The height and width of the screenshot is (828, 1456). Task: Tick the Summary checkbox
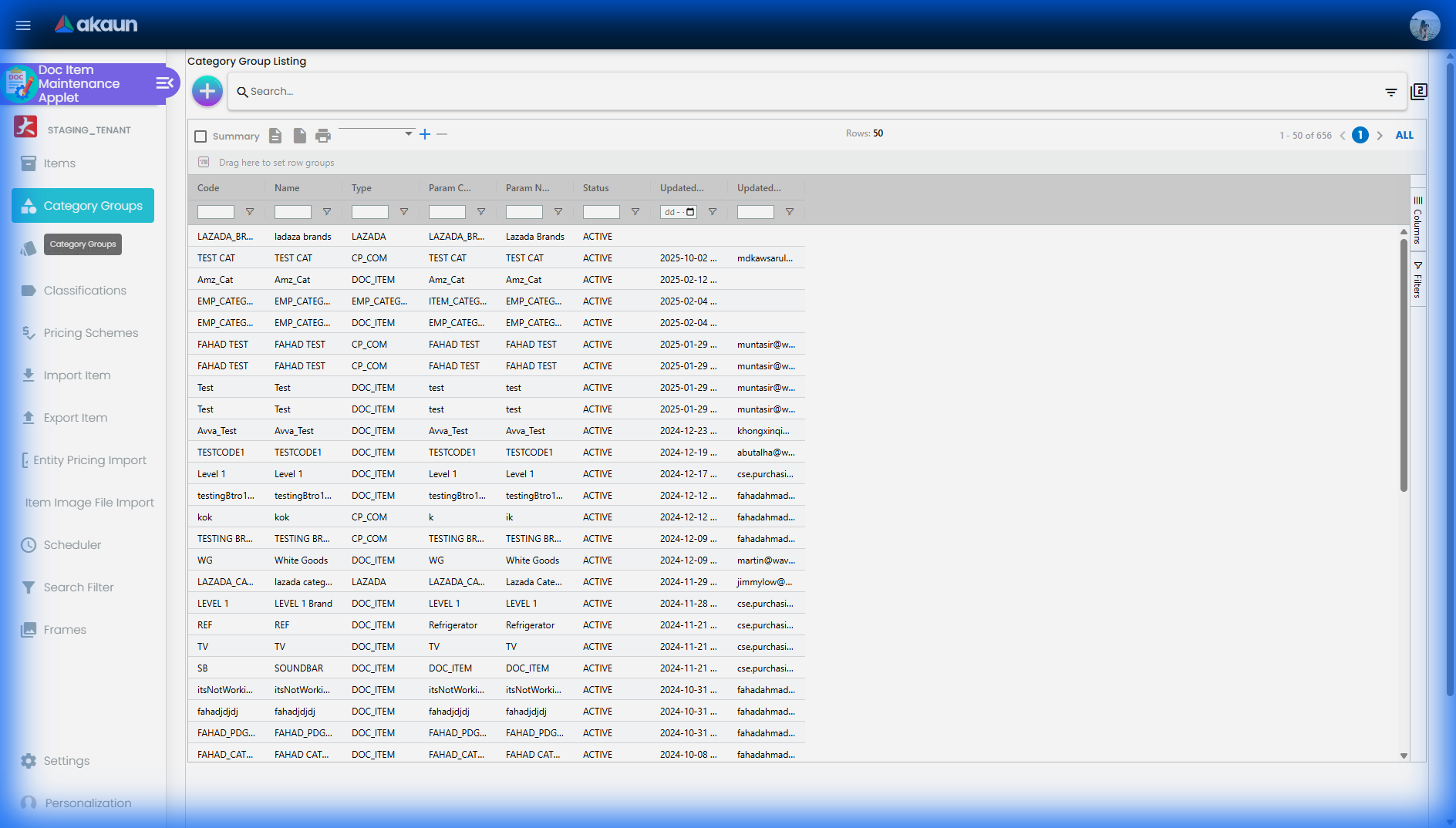201,136
